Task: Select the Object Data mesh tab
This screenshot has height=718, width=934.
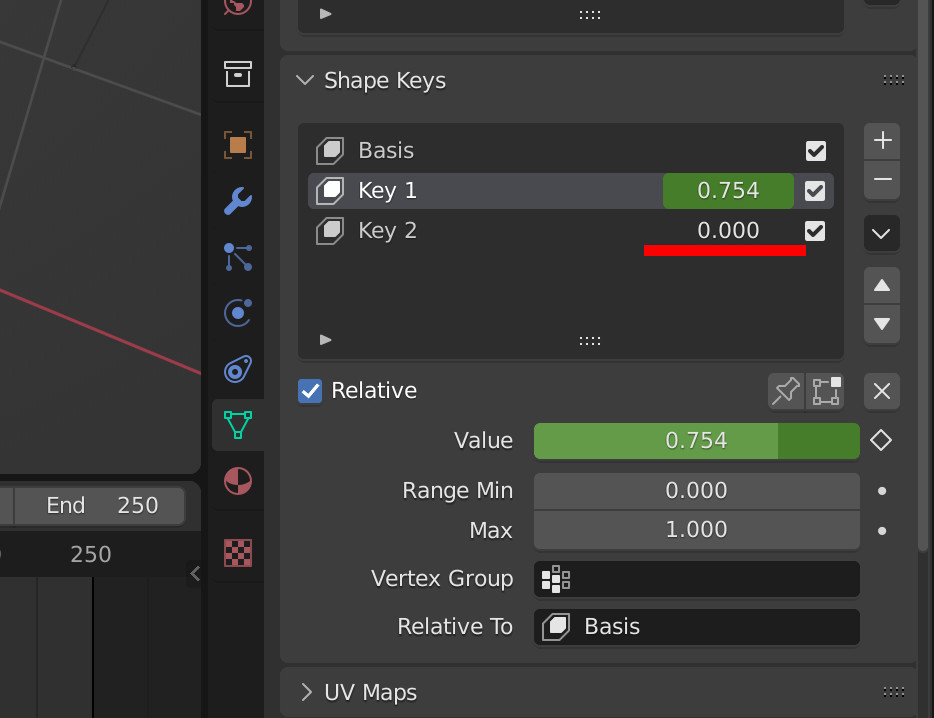Action: click(x=238, y=425)
